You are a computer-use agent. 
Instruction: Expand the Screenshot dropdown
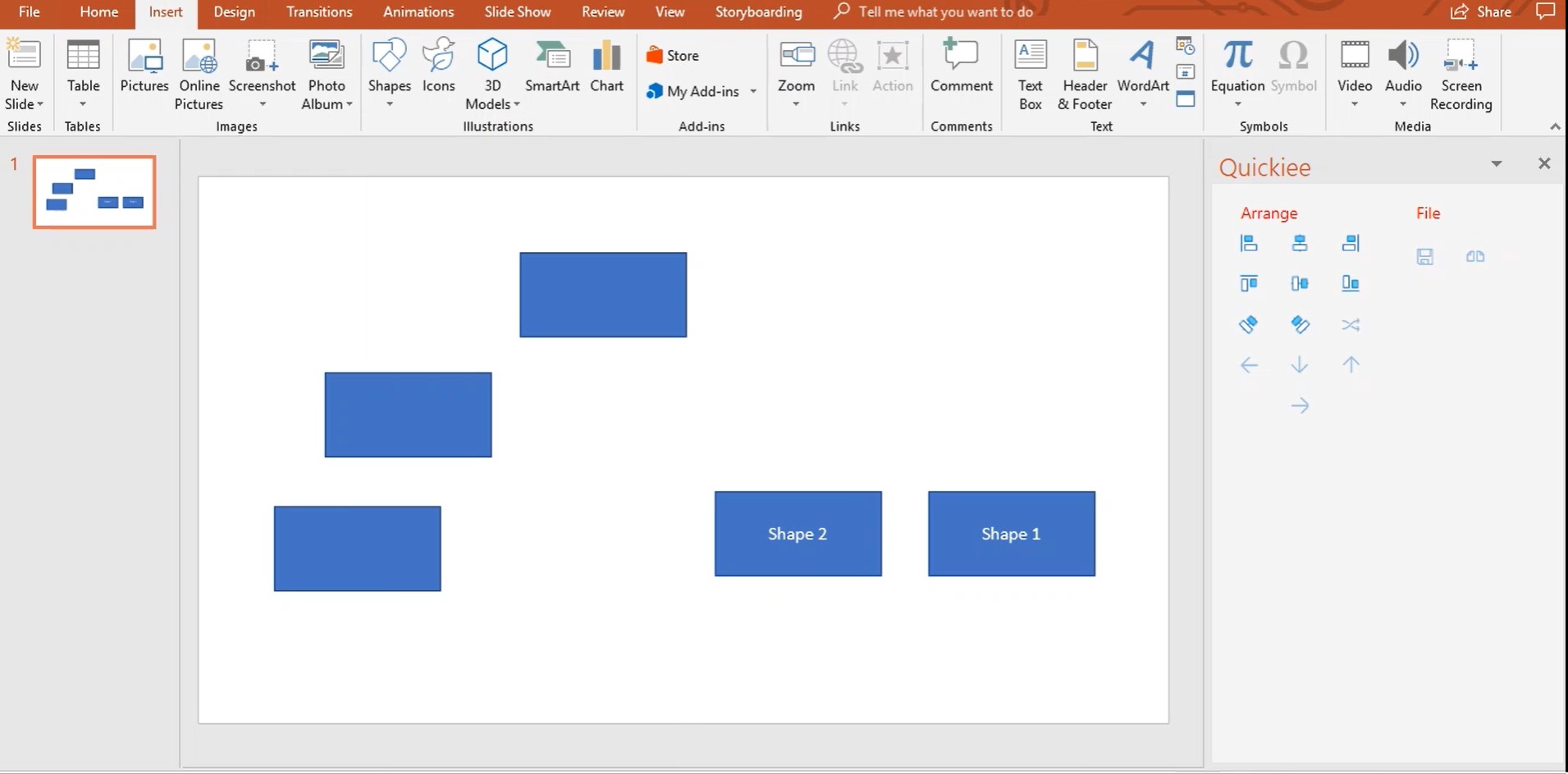tap(263, 104)
